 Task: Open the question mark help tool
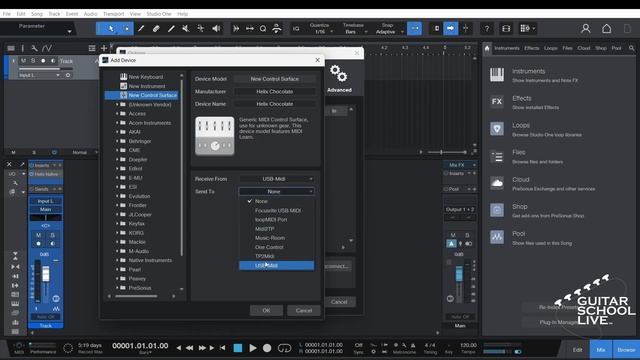(487, 29)
